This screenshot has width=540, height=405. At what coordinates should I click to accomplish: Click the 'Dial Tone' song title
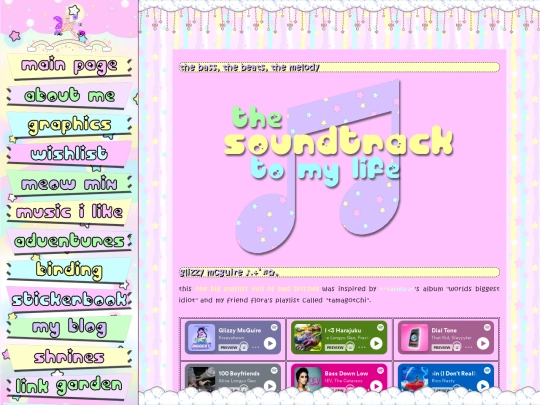[444, 330]
